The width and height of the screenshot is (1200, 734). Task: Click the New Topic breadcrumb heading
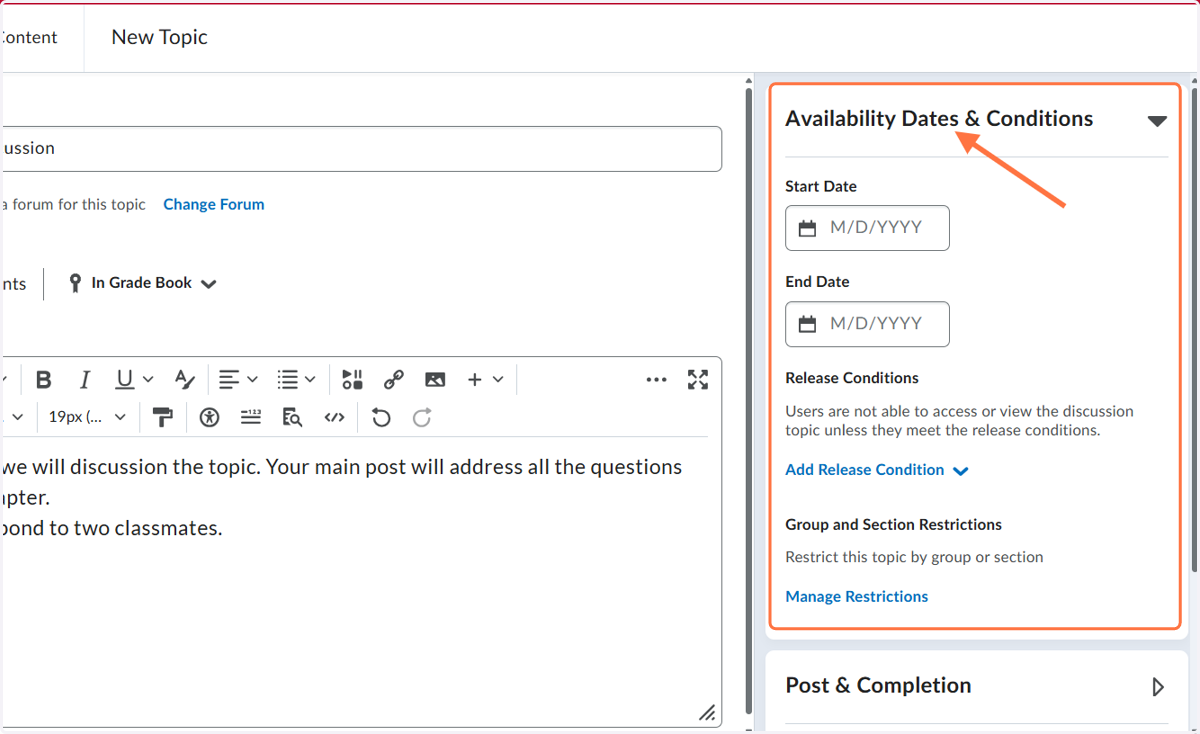(160, 37)
